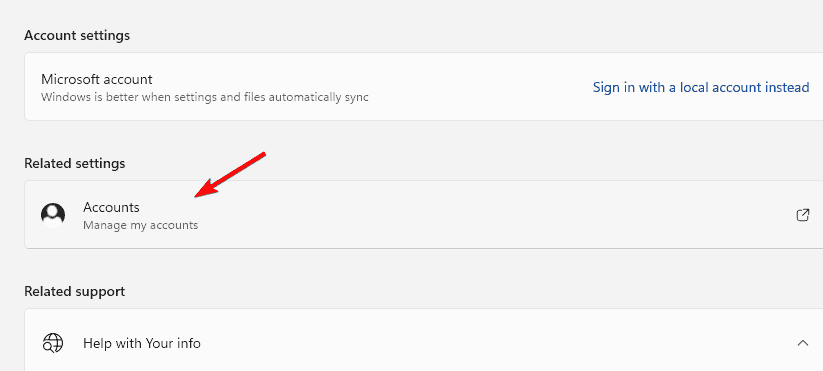
Task: Click the globe help icon
Action: pos(53,343)
